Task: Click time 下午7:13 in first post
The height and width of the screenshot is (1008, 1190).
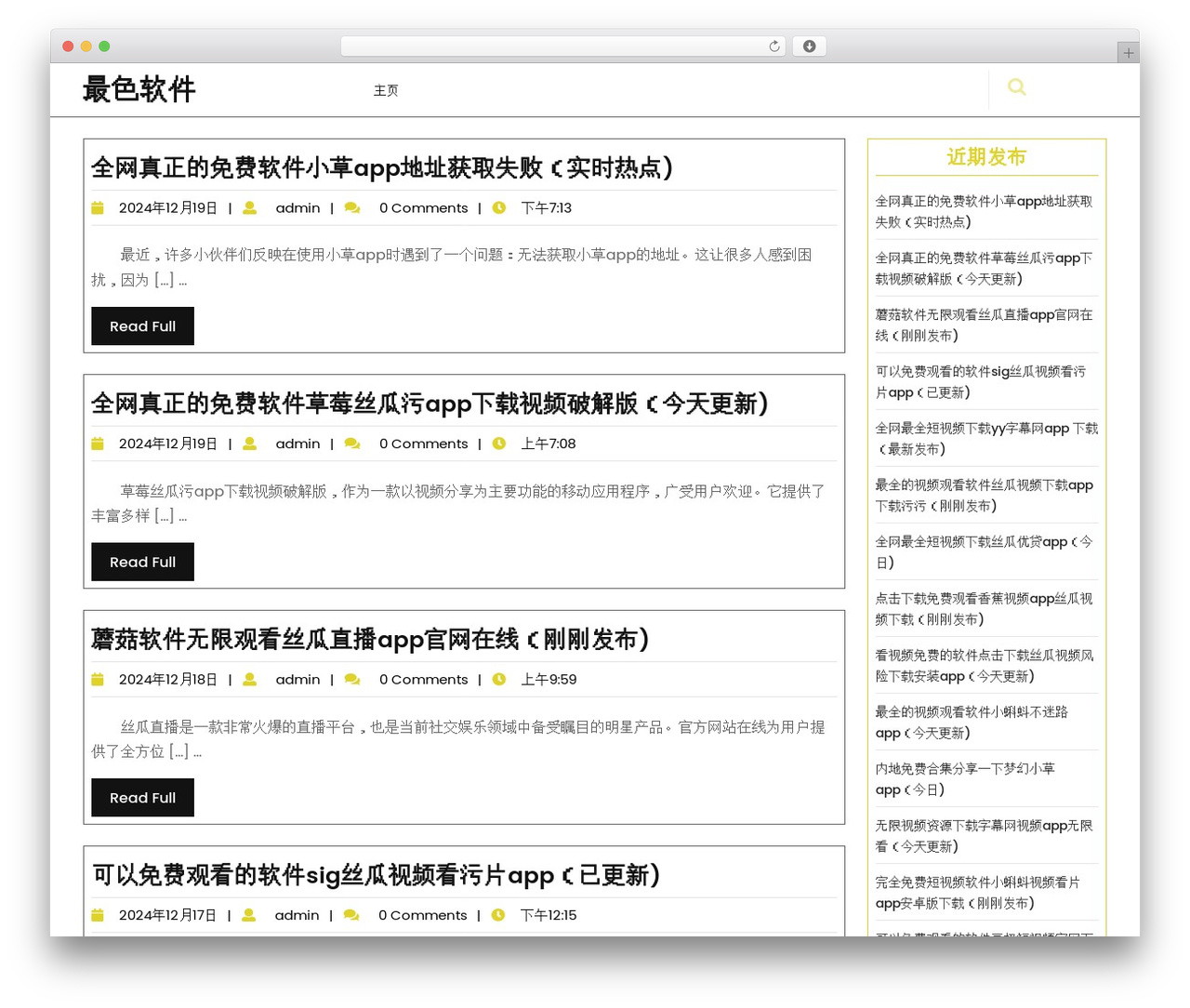Action: coord(546,208)
